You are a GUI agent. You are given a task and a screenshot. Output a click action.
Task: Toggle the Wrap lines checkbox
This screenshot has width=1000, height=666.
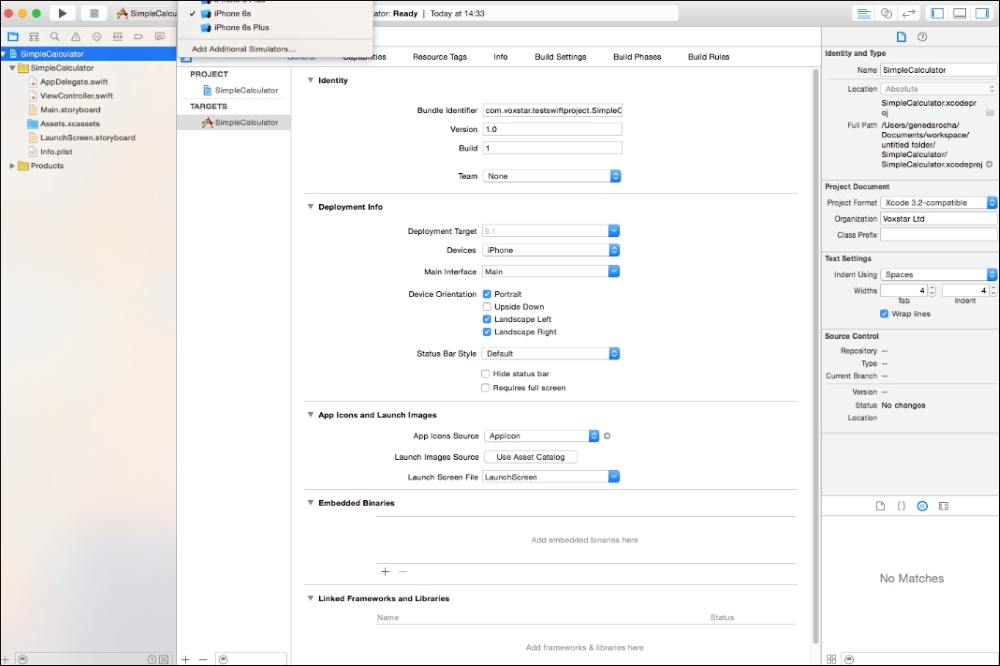[x=884, y=314]
